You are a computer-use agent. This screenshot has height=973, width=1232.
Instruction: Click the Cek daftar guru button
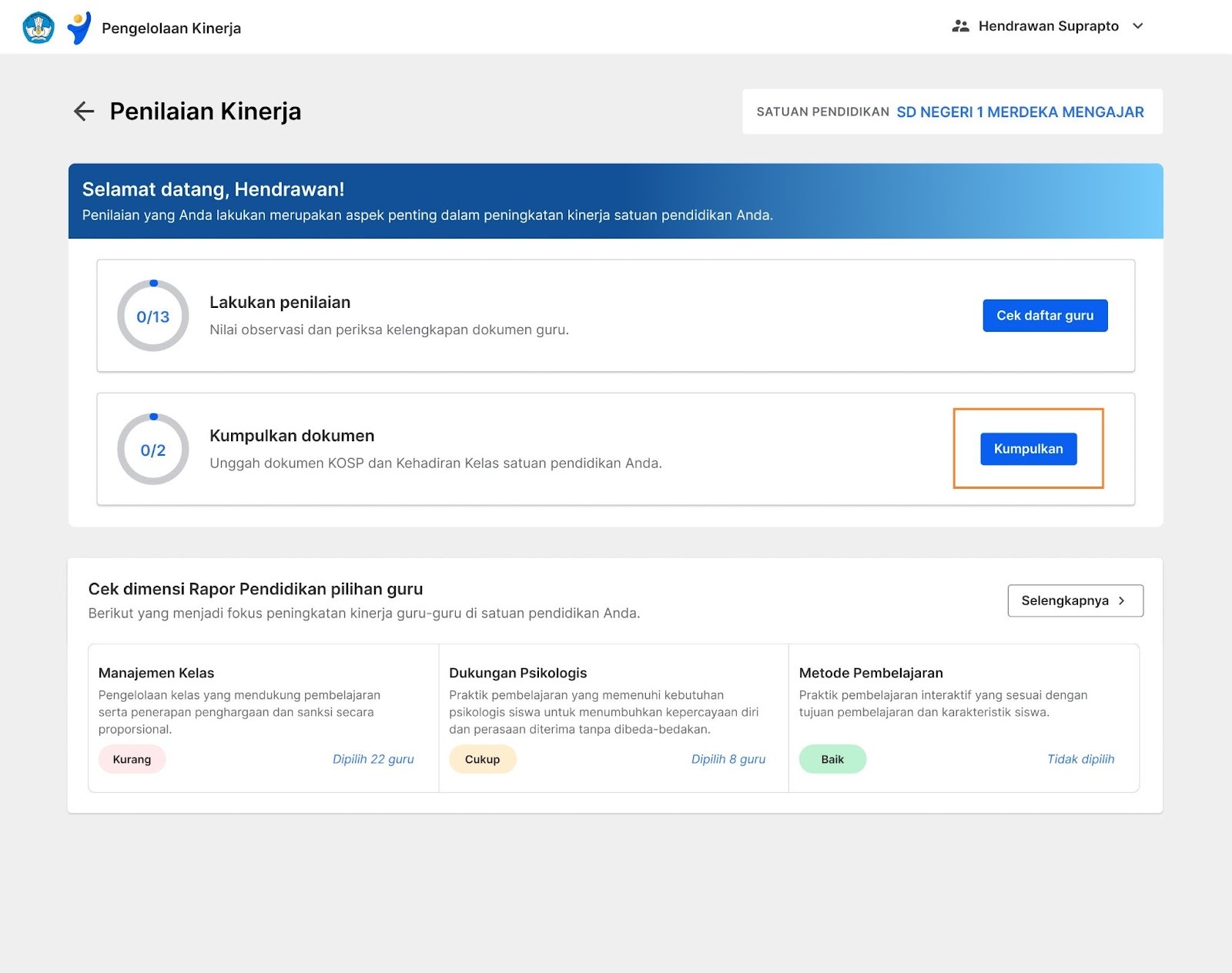[1044, 316]
